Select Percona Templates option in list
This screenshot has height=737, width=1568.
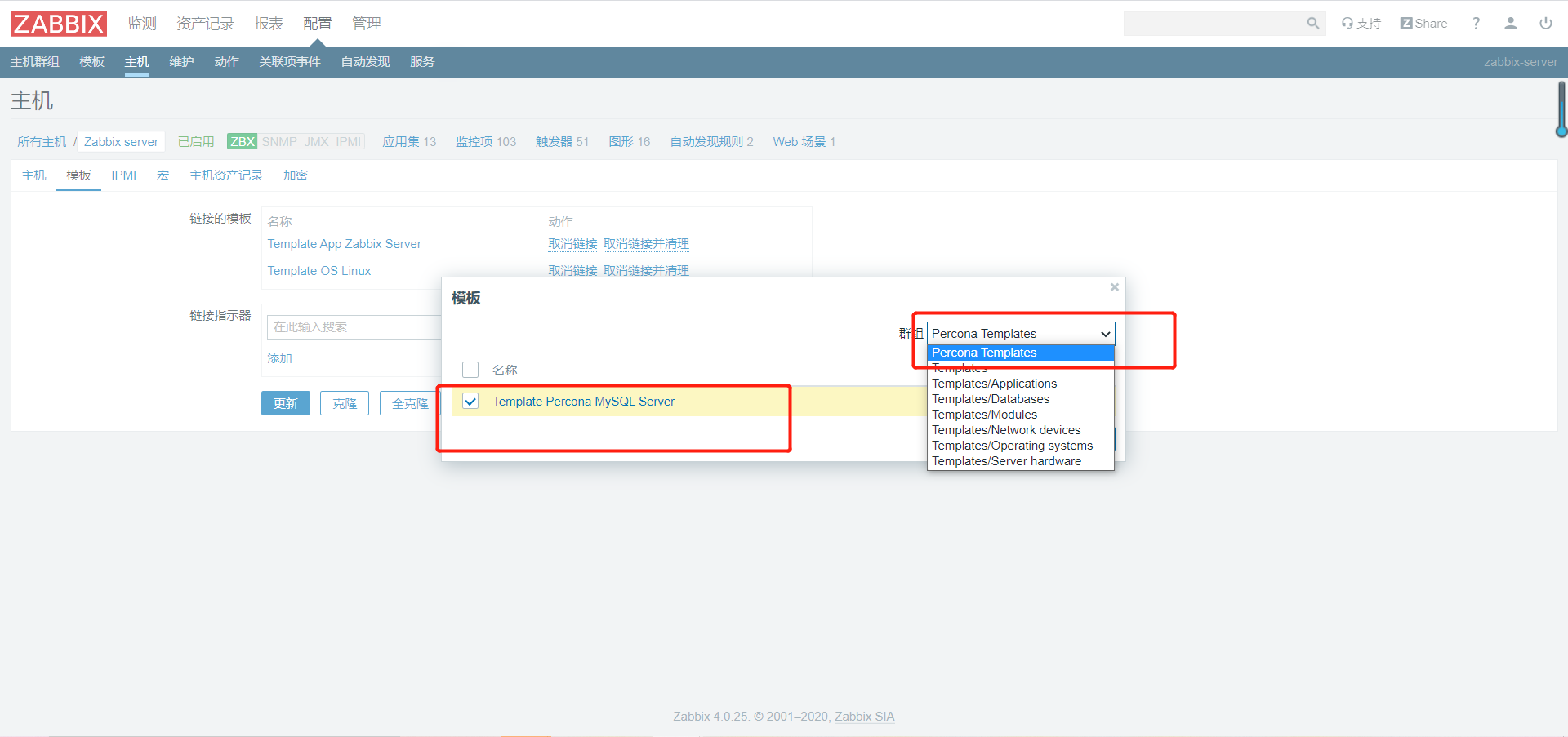point(1021,353)
